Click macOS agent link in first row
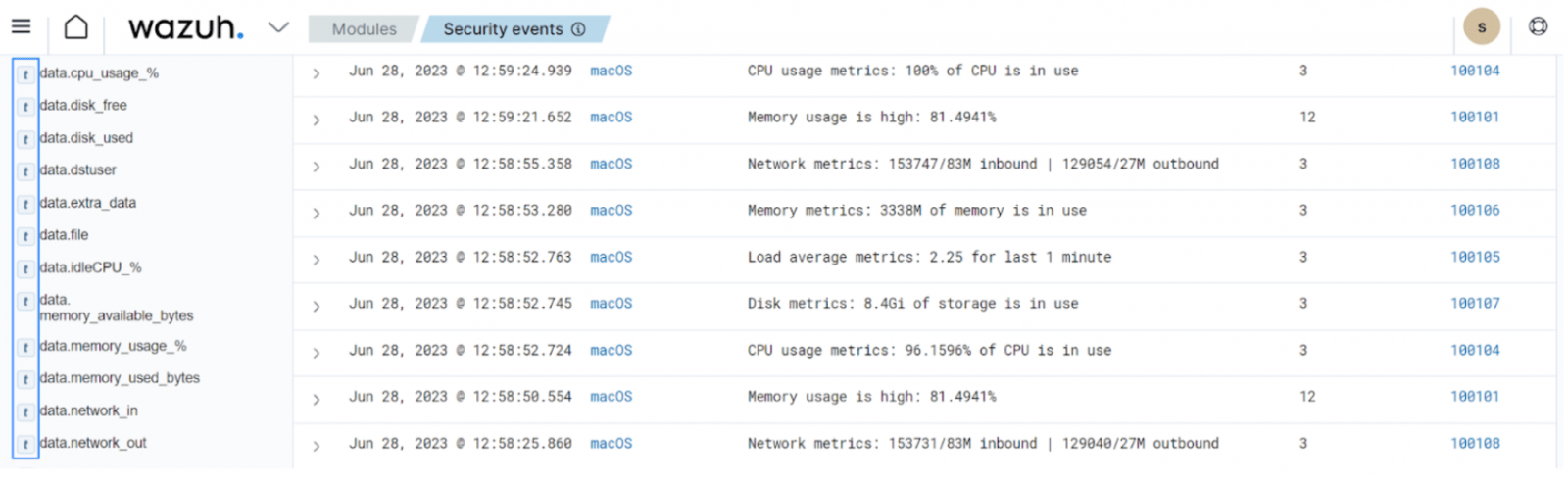 click(611, 71)
